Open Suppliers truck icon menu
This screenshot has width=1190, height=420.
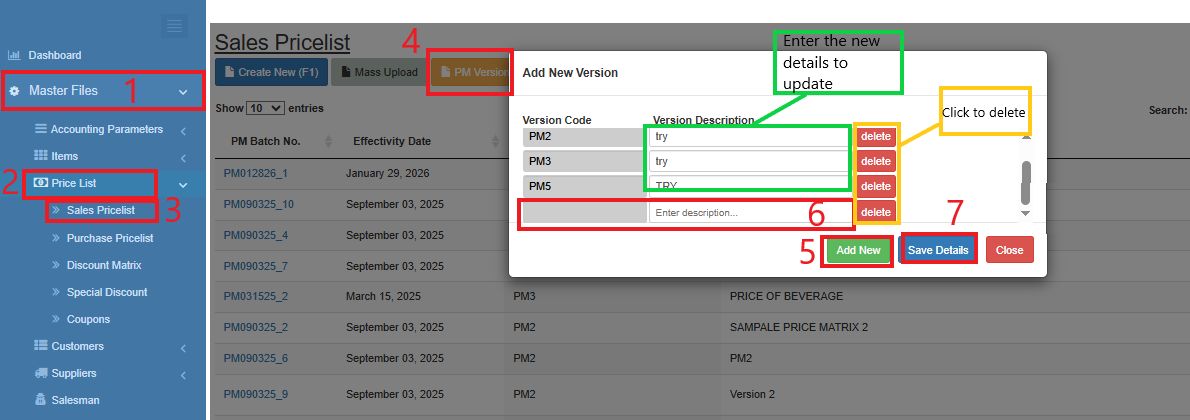41,373
